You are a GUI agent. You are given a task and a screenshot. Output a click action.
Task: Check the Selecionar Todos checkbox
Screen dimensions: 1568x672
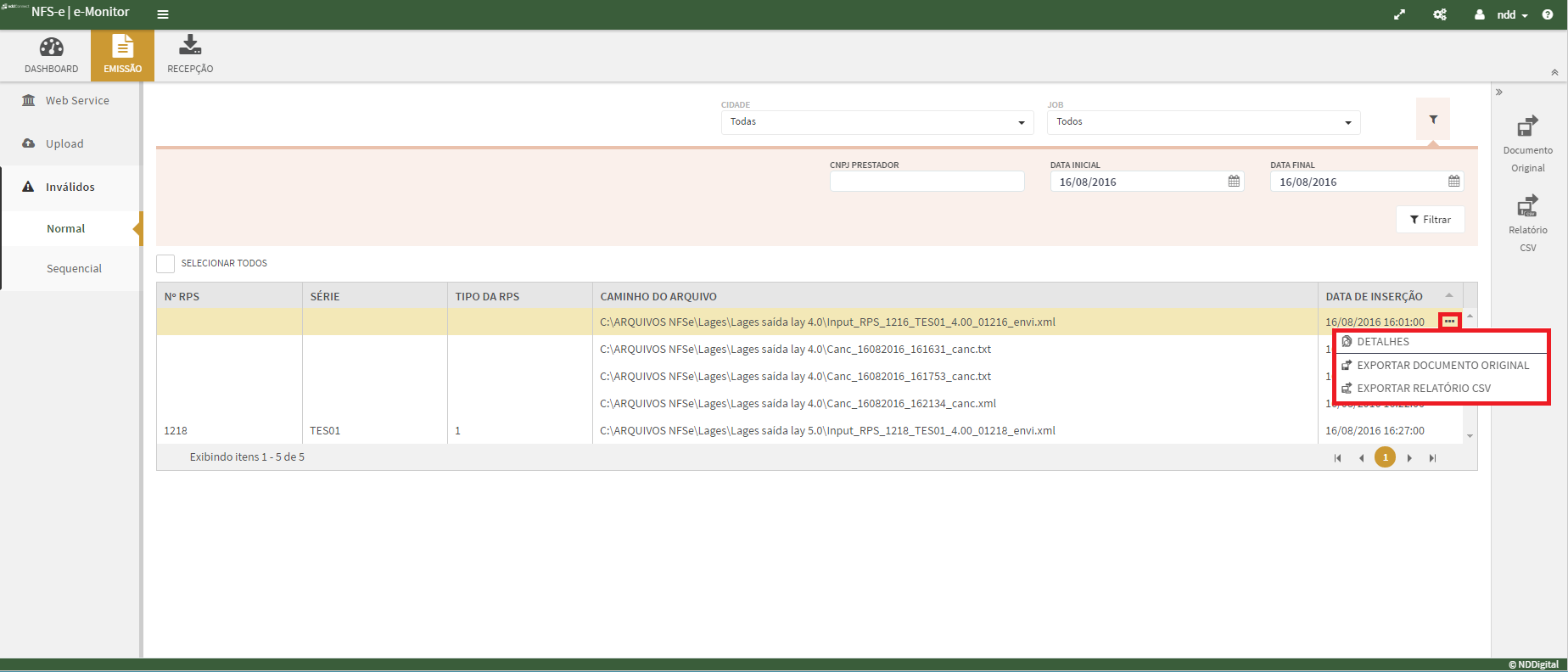pos(165,264)
